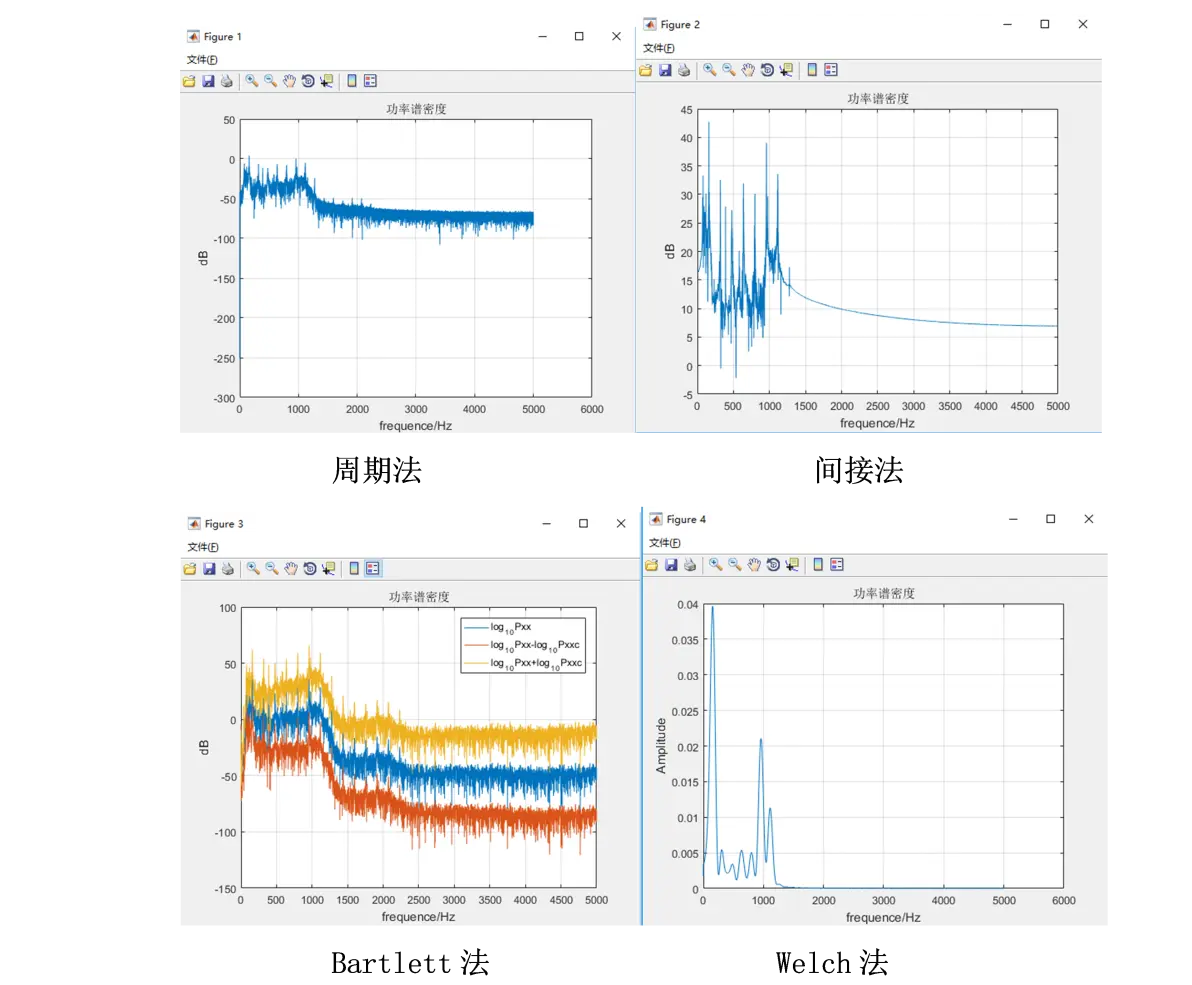Enable the Pan hand in Figure 4

pos(754,565)
